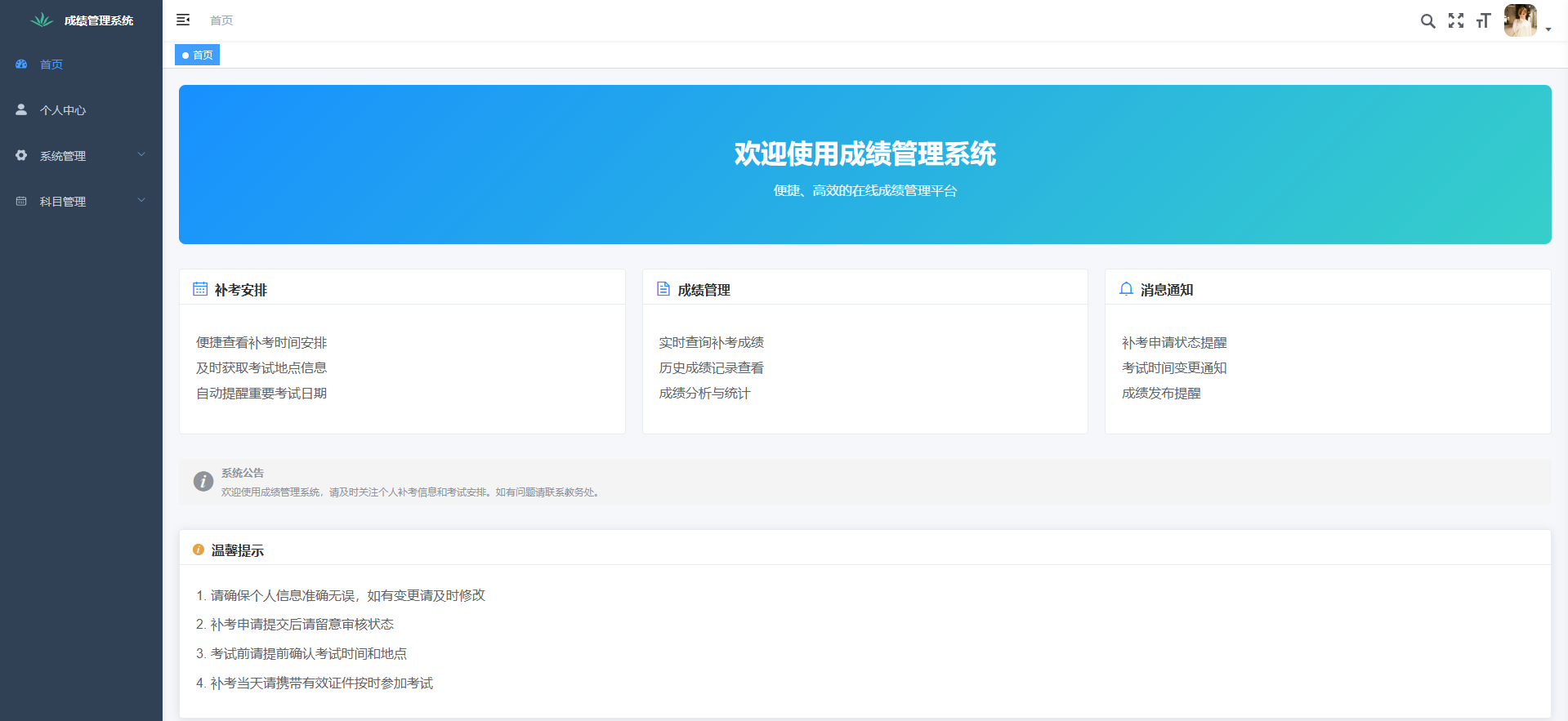The width and height of the screenshot is (1568, 721).
Task: Click text 补考申请状态提醒
Action: point(1174,343)
